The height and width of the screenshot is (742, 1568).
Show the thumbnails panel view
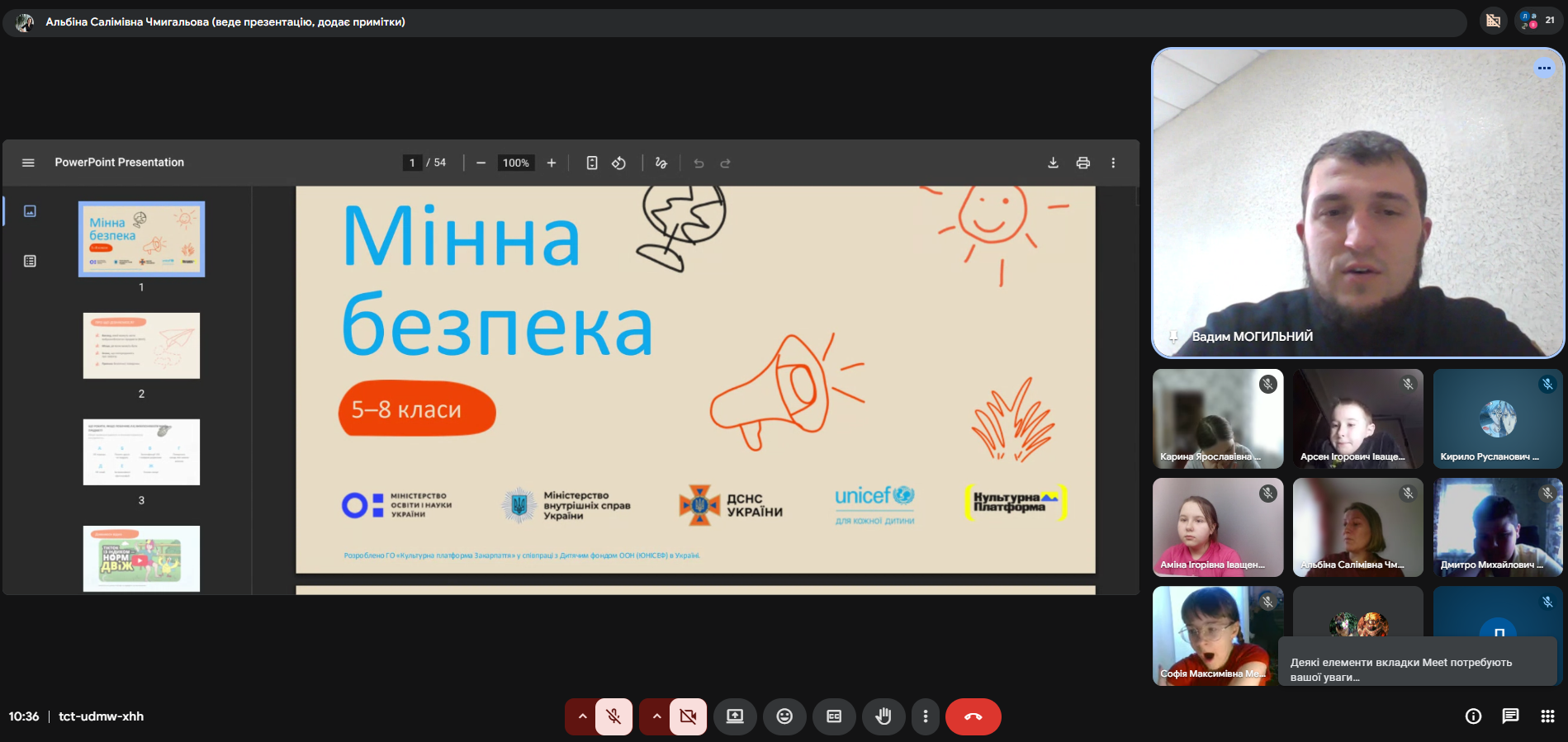point(30,211)
